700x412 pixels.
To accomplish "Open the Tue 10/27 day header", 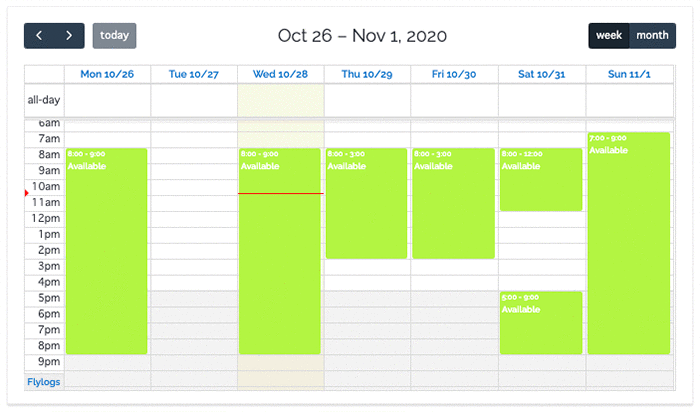I will pos(194,74).
